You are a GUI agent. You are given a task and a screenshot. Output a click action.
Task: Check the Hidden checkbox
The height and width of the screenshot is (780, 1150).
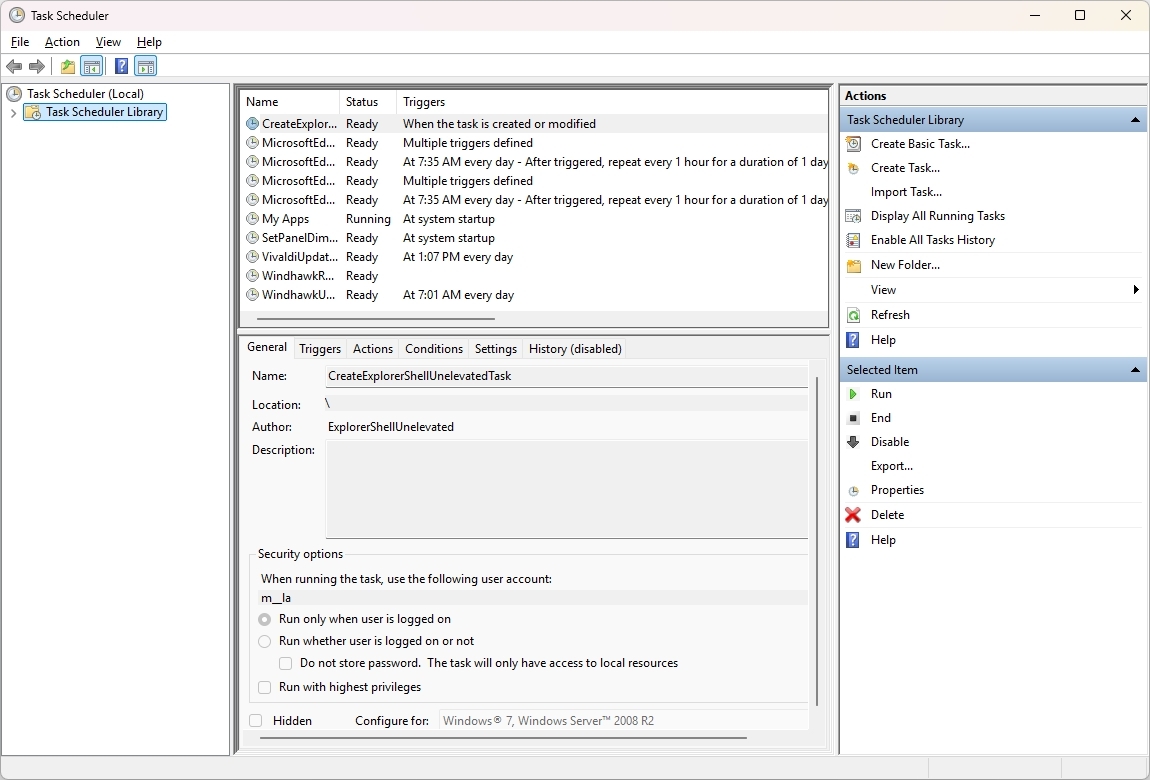(x=255, y=720)
